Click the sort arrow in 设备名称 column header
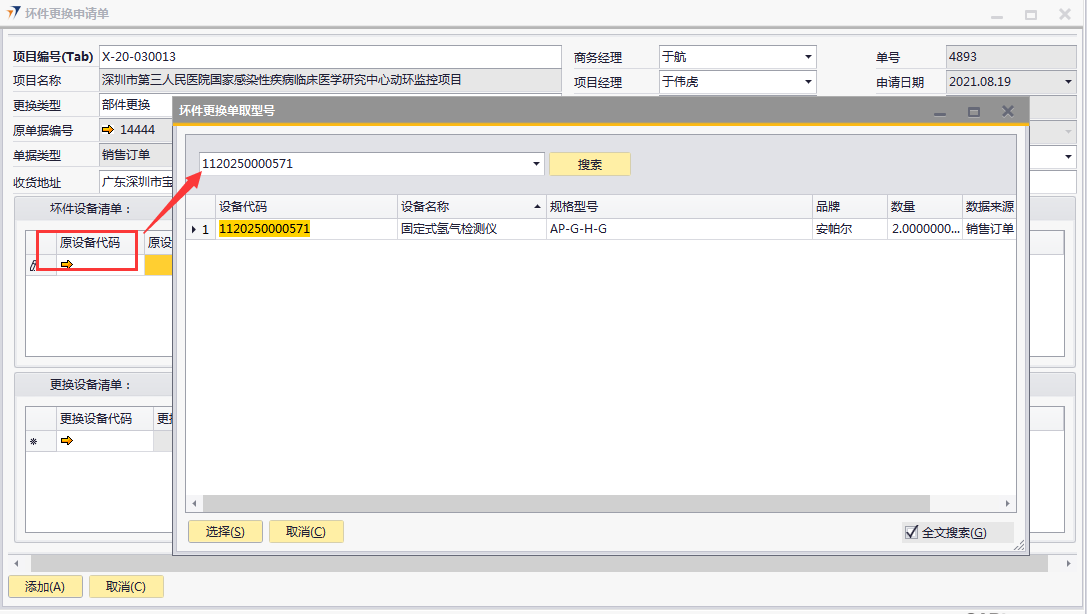The width and height of the screenshot is (1087, 614). click(x=538, y=207)
